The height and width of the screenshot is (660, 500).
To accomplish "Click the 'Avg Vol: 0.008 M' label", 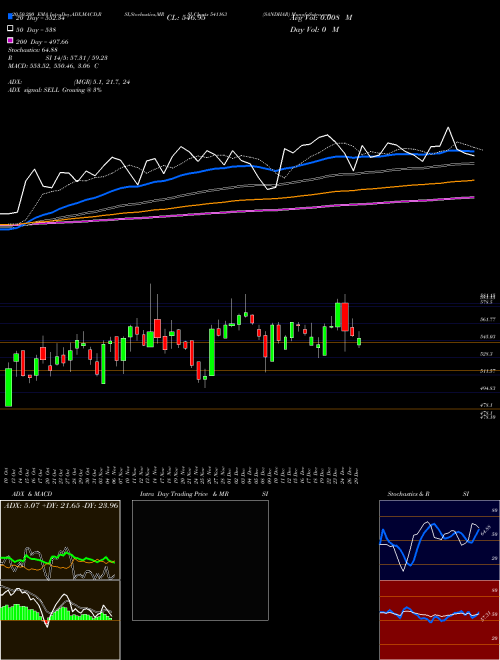I will 321,17.
